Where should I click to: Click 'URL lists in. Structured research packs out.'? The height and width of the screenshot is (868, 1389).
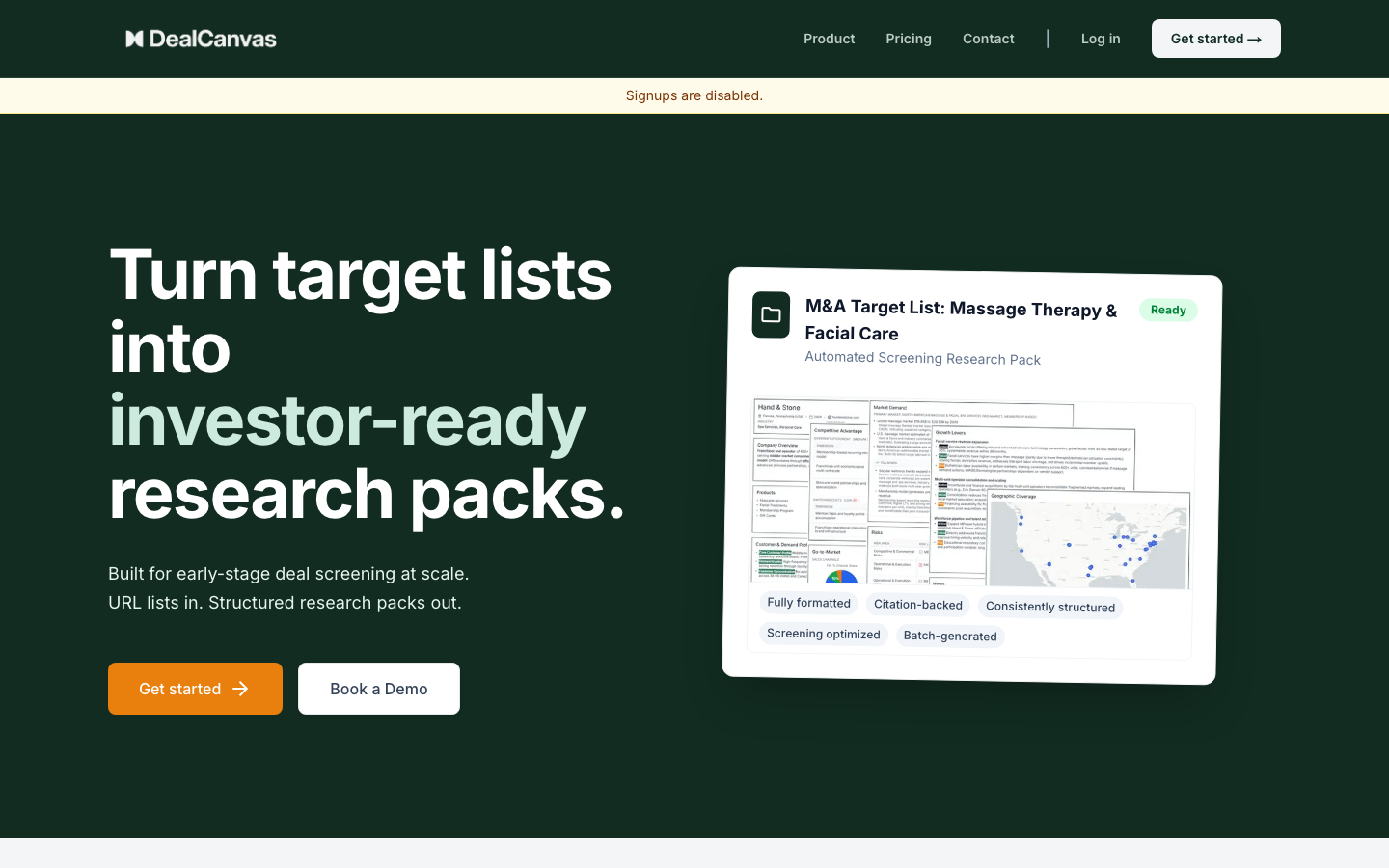click(285, 603)
